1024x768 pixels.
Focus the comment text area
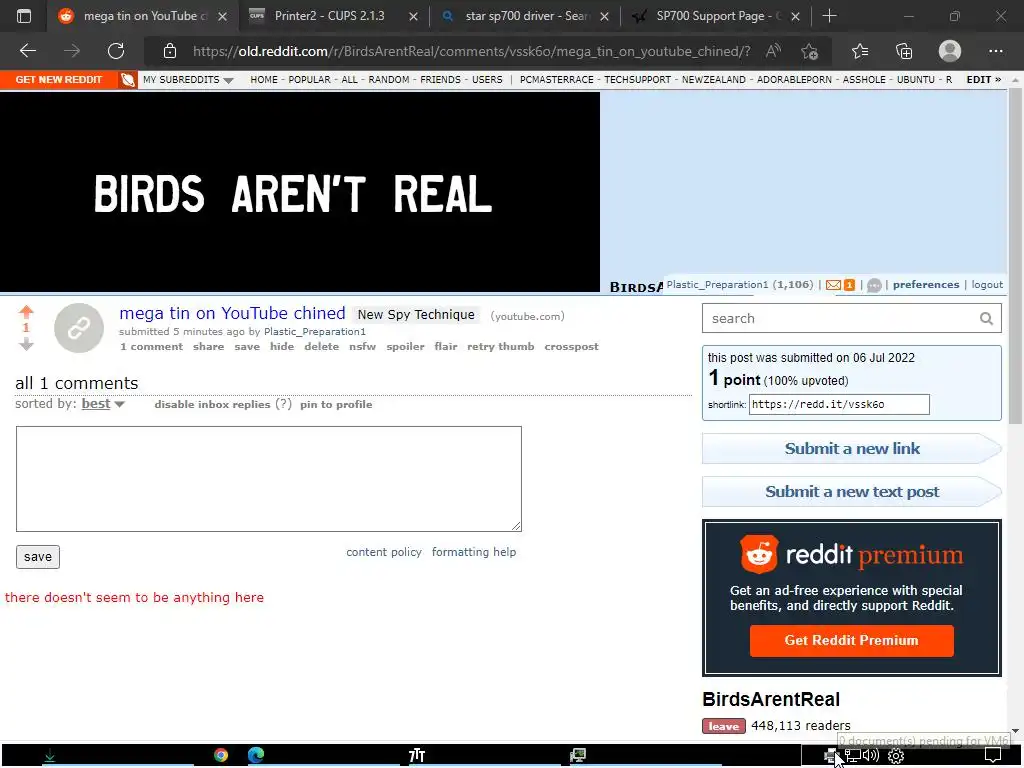pyautogui.click(x=269, y=479)
